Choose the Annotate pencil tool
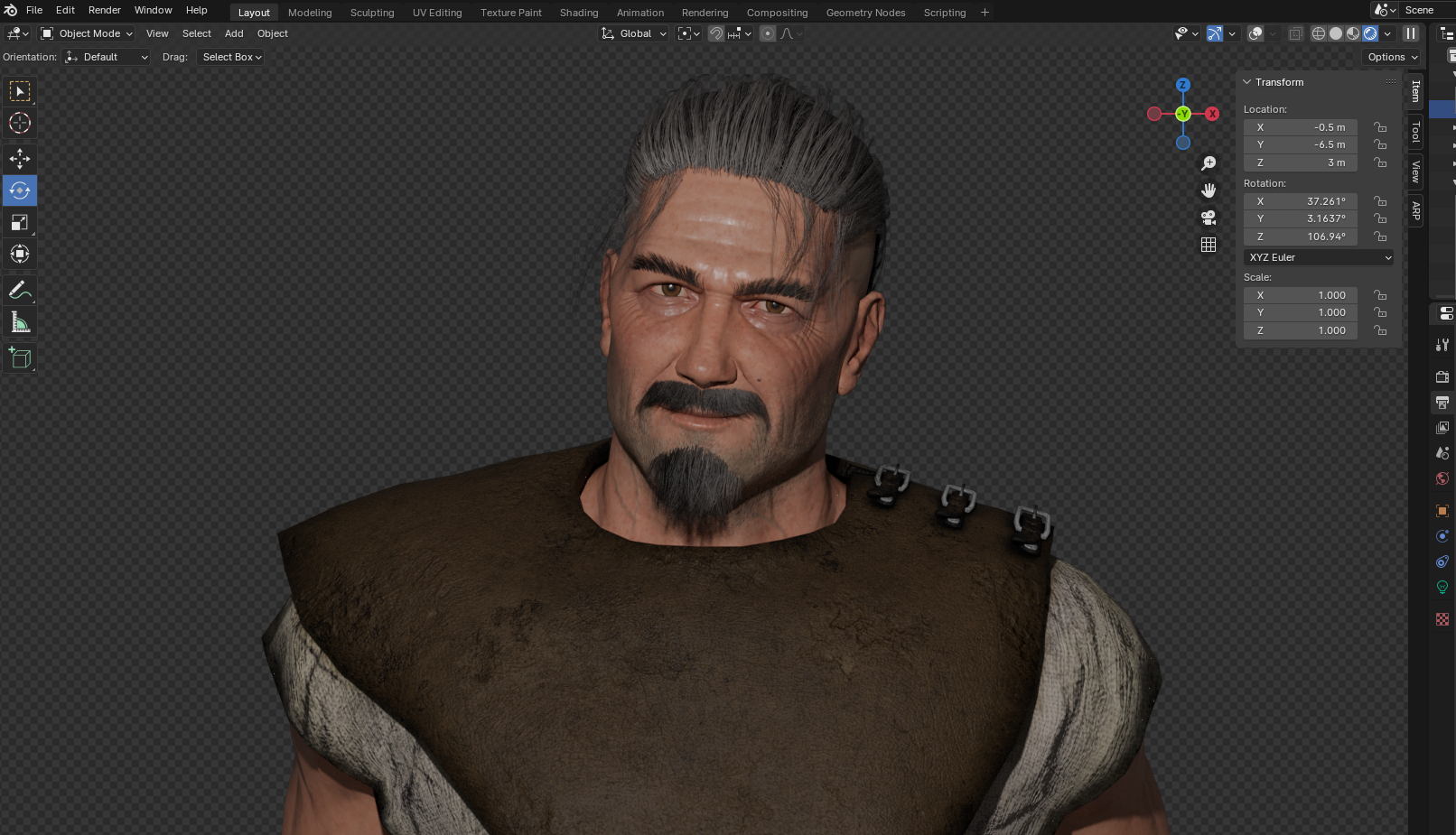 20,291
